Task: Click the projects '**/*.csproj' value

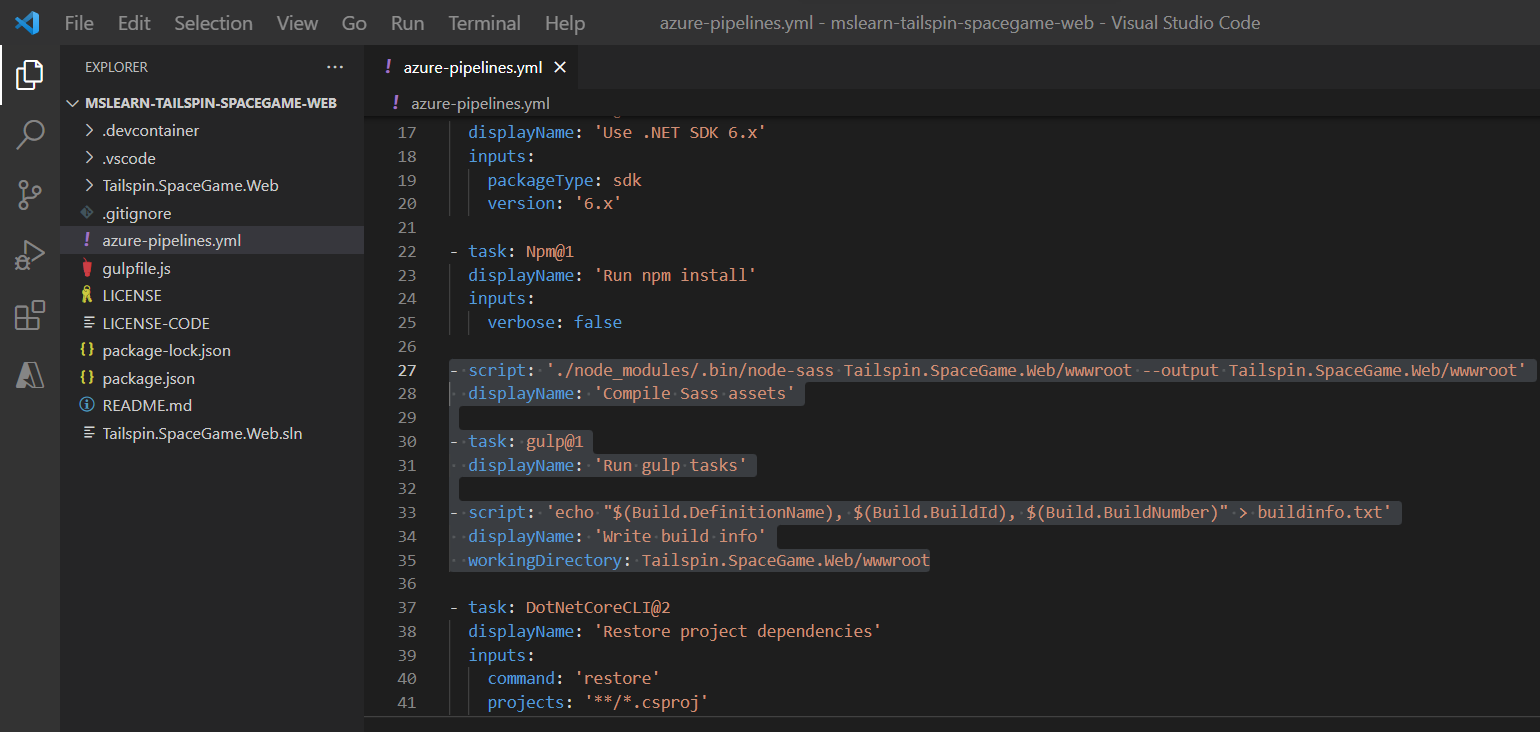Action: coord(646,702)
